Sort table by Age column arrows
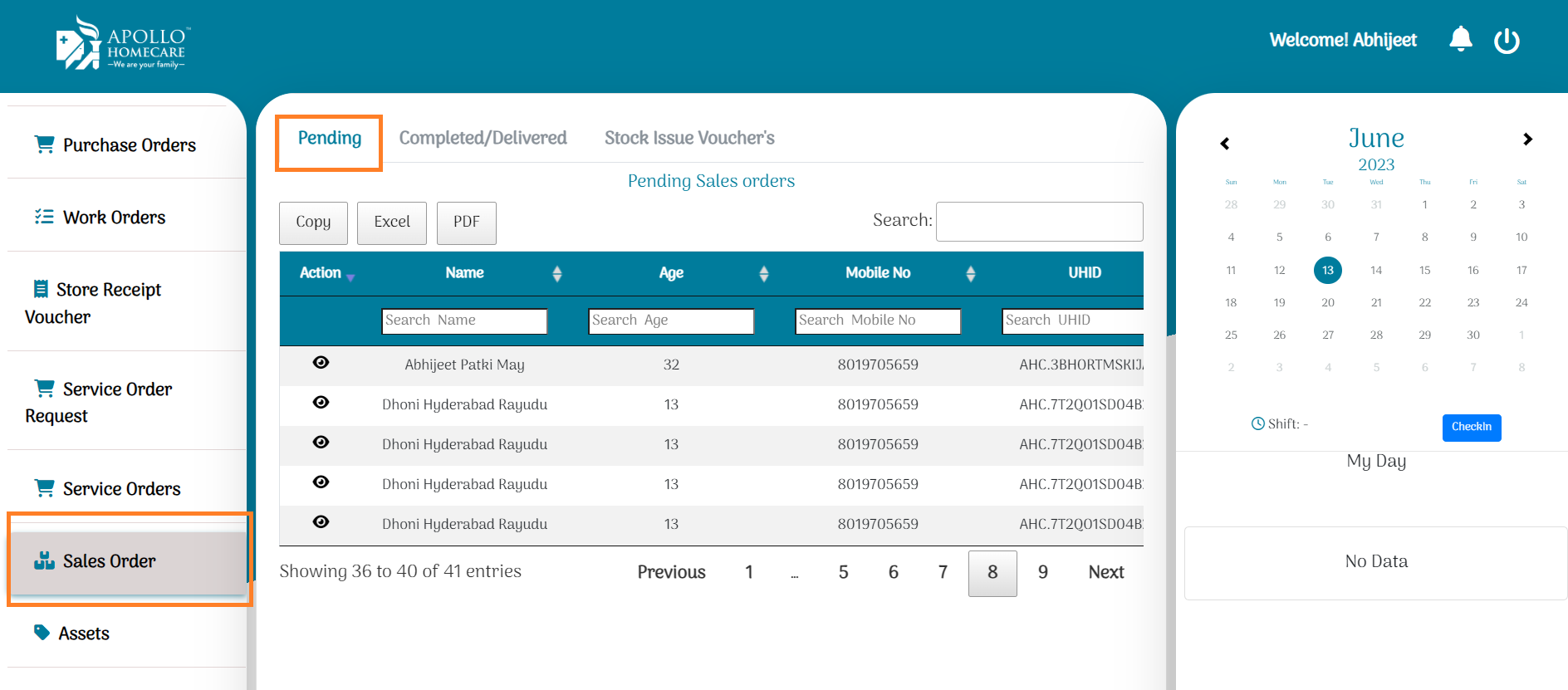The image size is (1568, 690). tap(763, 273)
